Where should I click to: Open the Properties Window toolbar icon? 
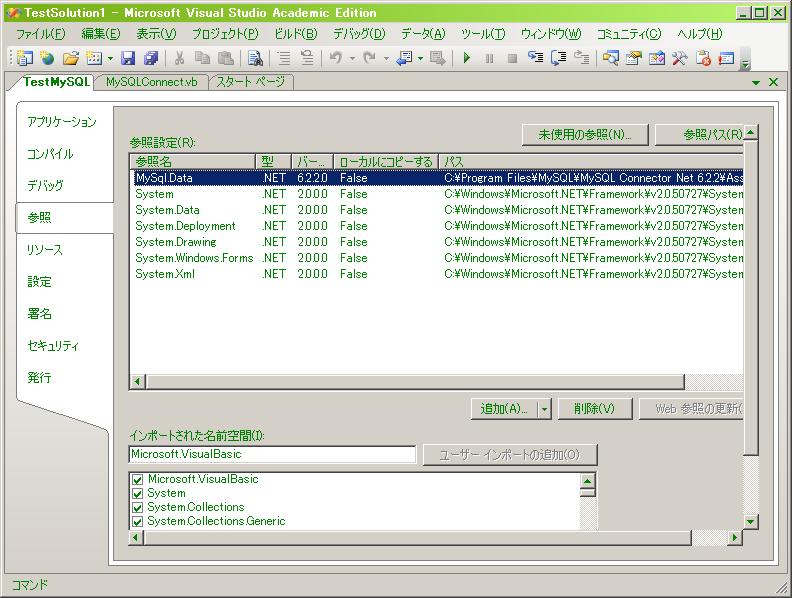coord(633,58)
